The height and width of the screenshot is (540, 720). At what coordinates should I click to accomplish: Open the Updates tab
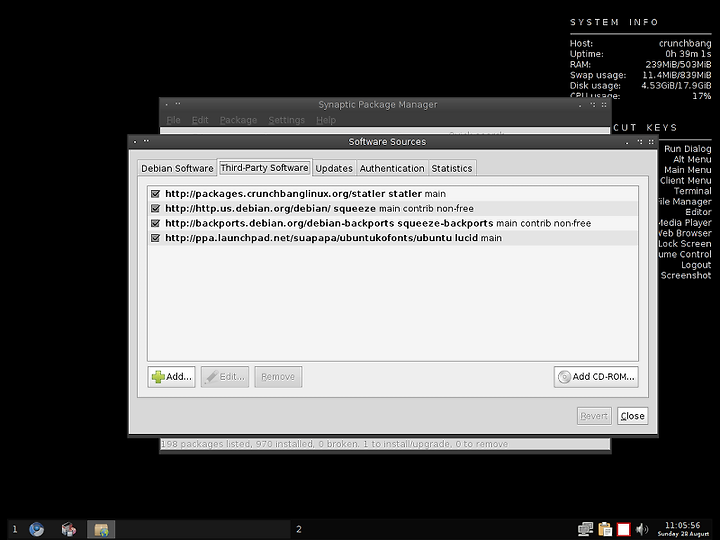coord(334,169)
